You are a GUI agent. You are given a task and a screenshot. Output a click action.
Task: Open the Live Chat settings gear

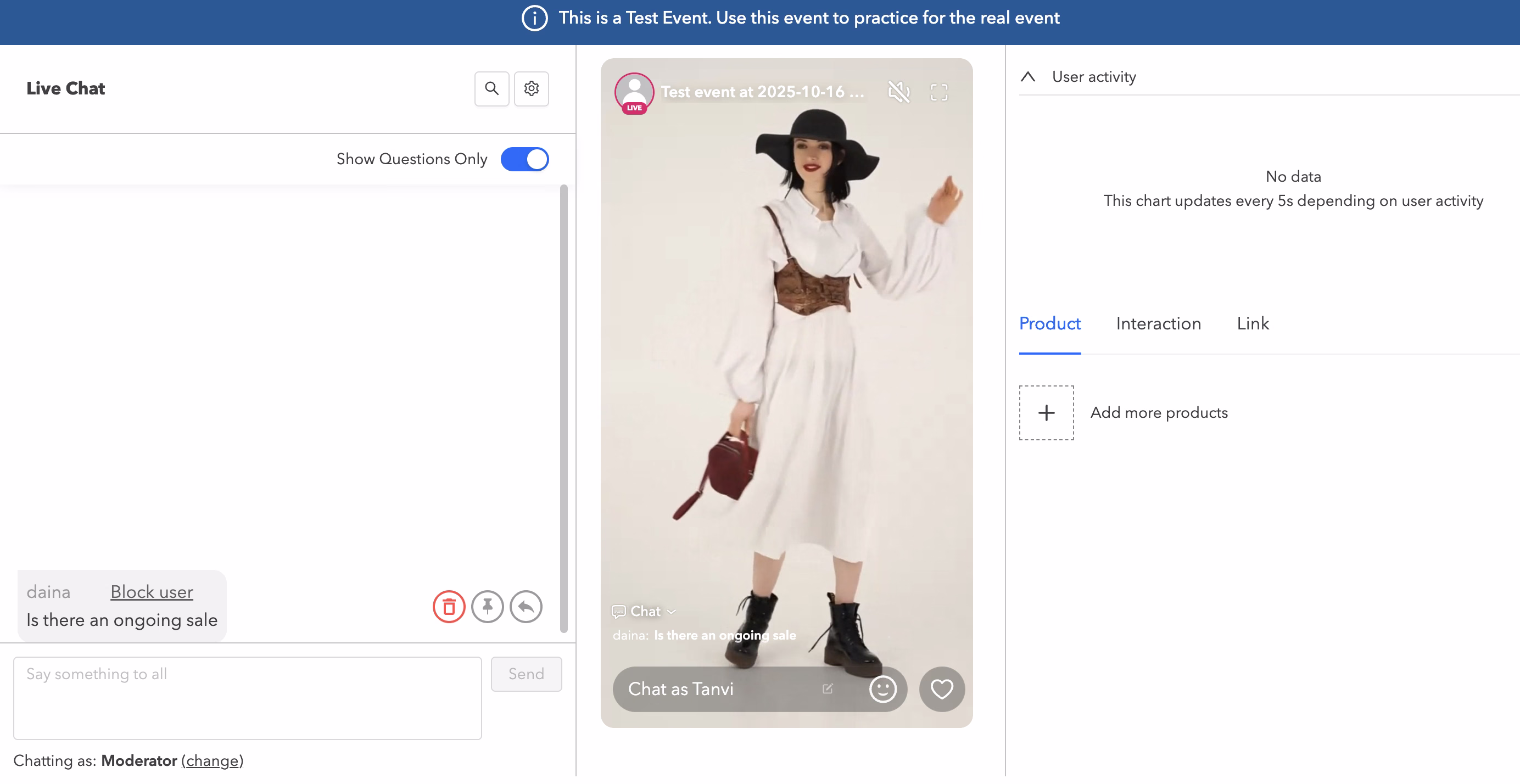click(x=531, y=88)
